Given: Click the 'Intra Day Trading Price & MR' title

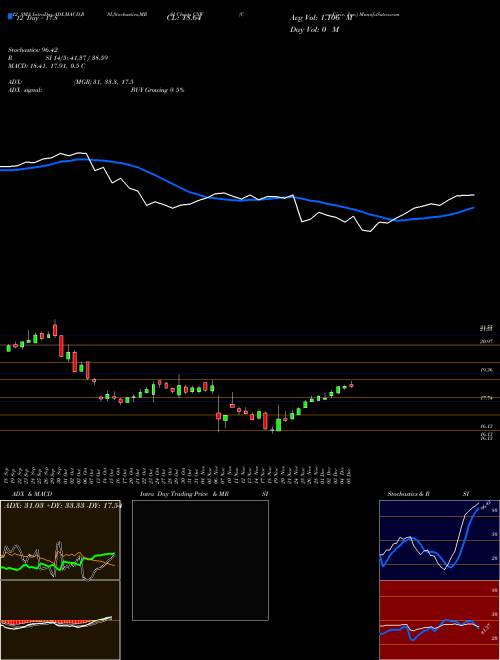Looking at the screenshot, I should pyautogui.click(x=184, y=494).
